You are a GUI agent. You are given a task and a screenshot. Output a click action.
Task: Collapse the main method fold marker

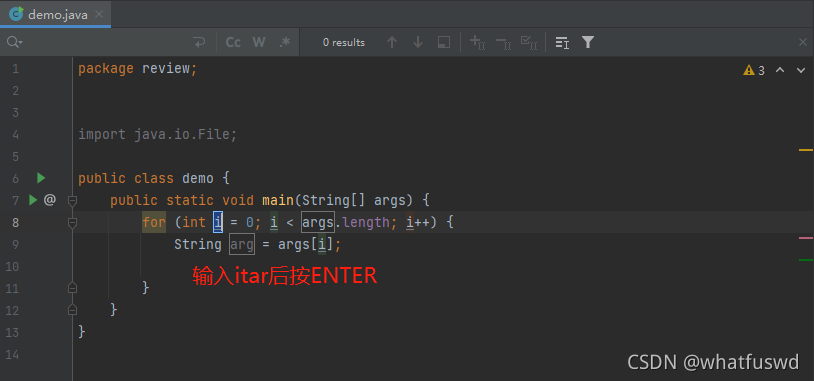tap(72, 200)
